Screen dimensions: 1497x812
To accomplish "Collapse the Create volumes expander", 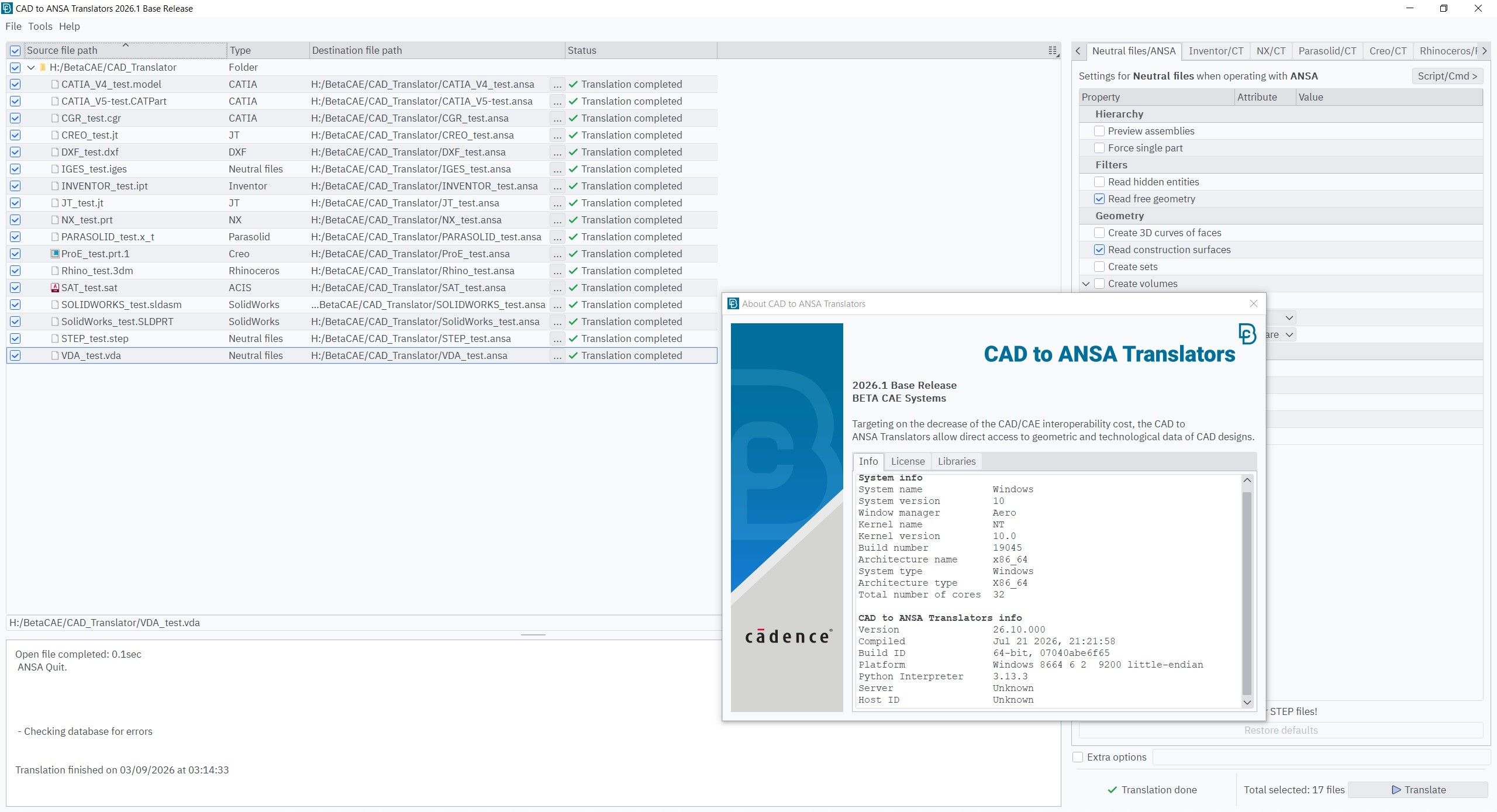I will click(1086, 284).
